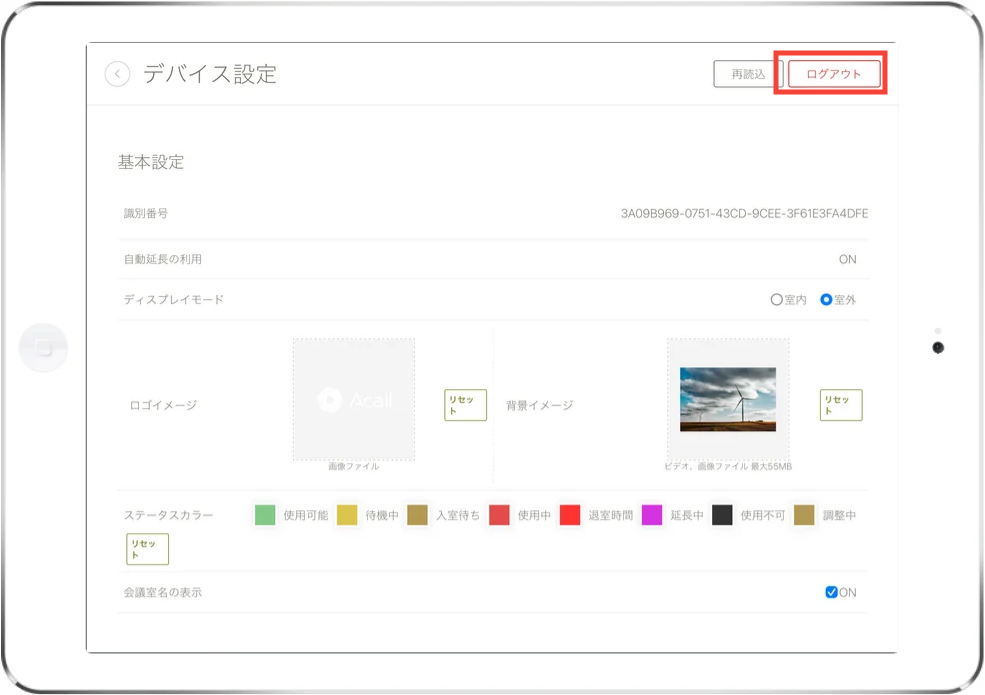Reset ステータスカラー with its リセット button
Screen dimensions: 985x695
(148, 549)
